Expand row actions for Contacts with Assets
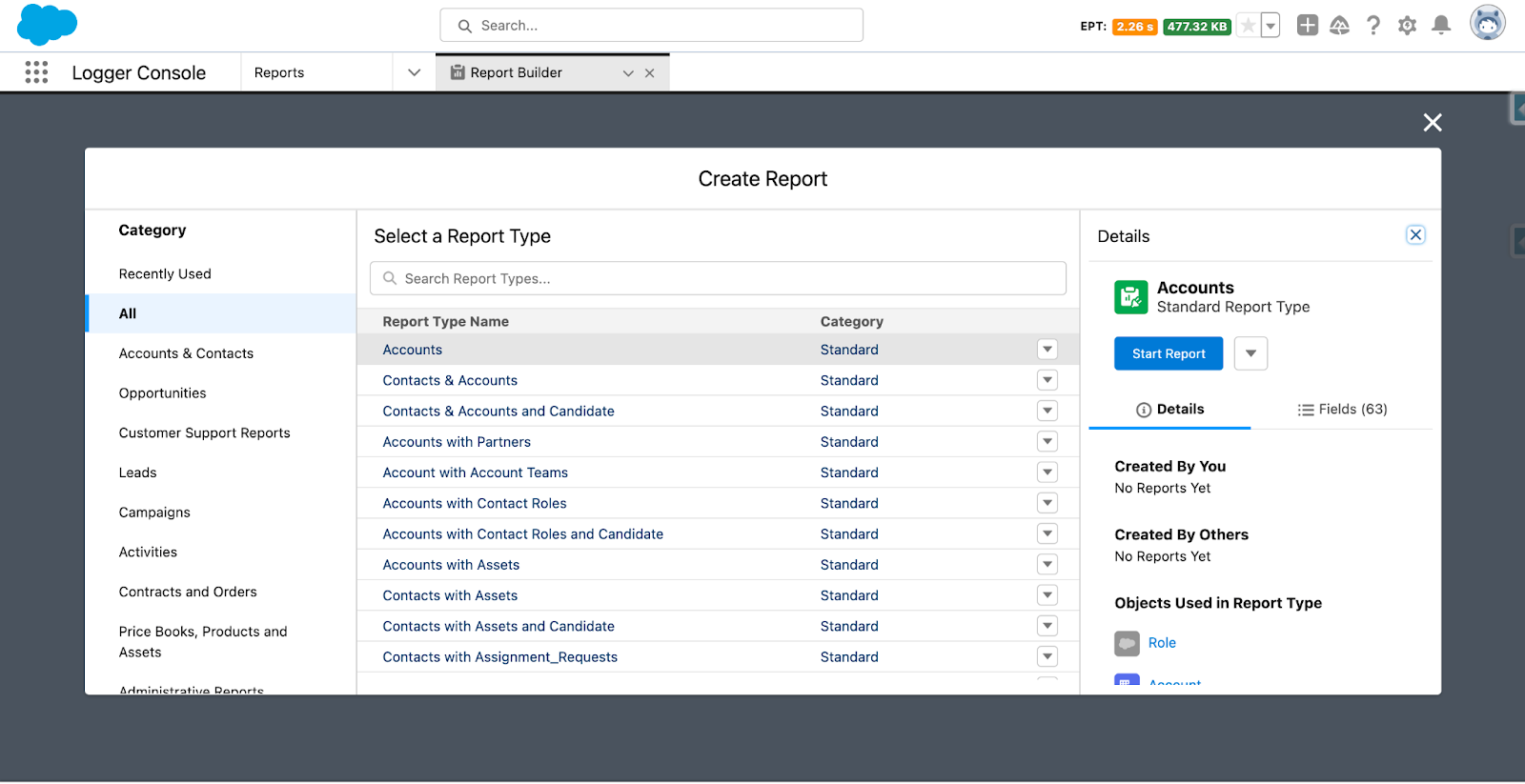 [1047, 595]
